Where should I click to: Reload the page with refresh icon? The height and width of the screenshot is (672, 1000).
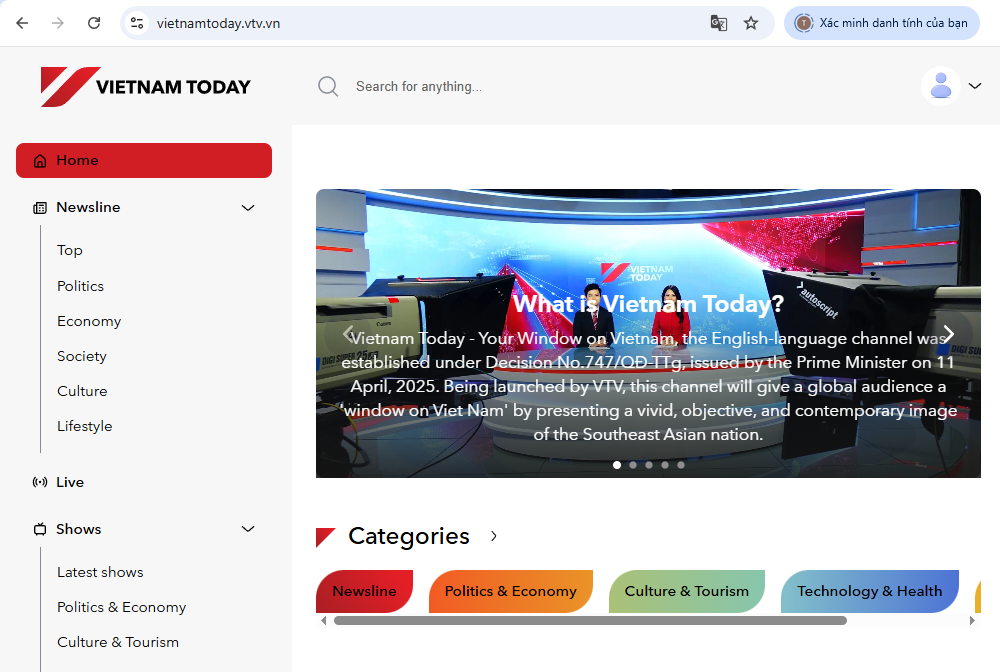[x=94, y=23]
